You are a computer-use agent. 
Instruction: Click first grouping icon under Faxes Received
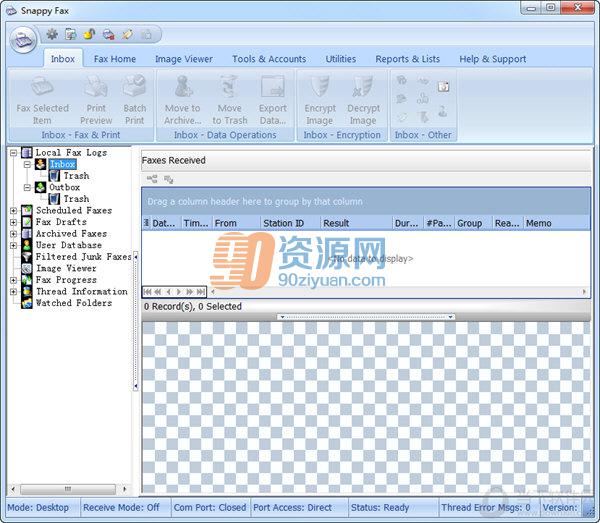click(152, 179)
